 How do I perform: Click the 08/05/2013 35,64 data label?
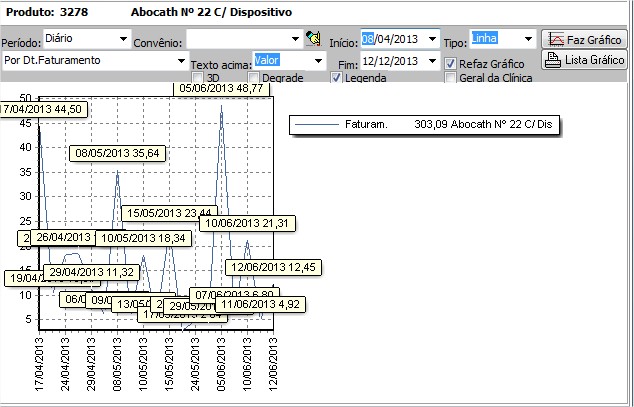118,153
